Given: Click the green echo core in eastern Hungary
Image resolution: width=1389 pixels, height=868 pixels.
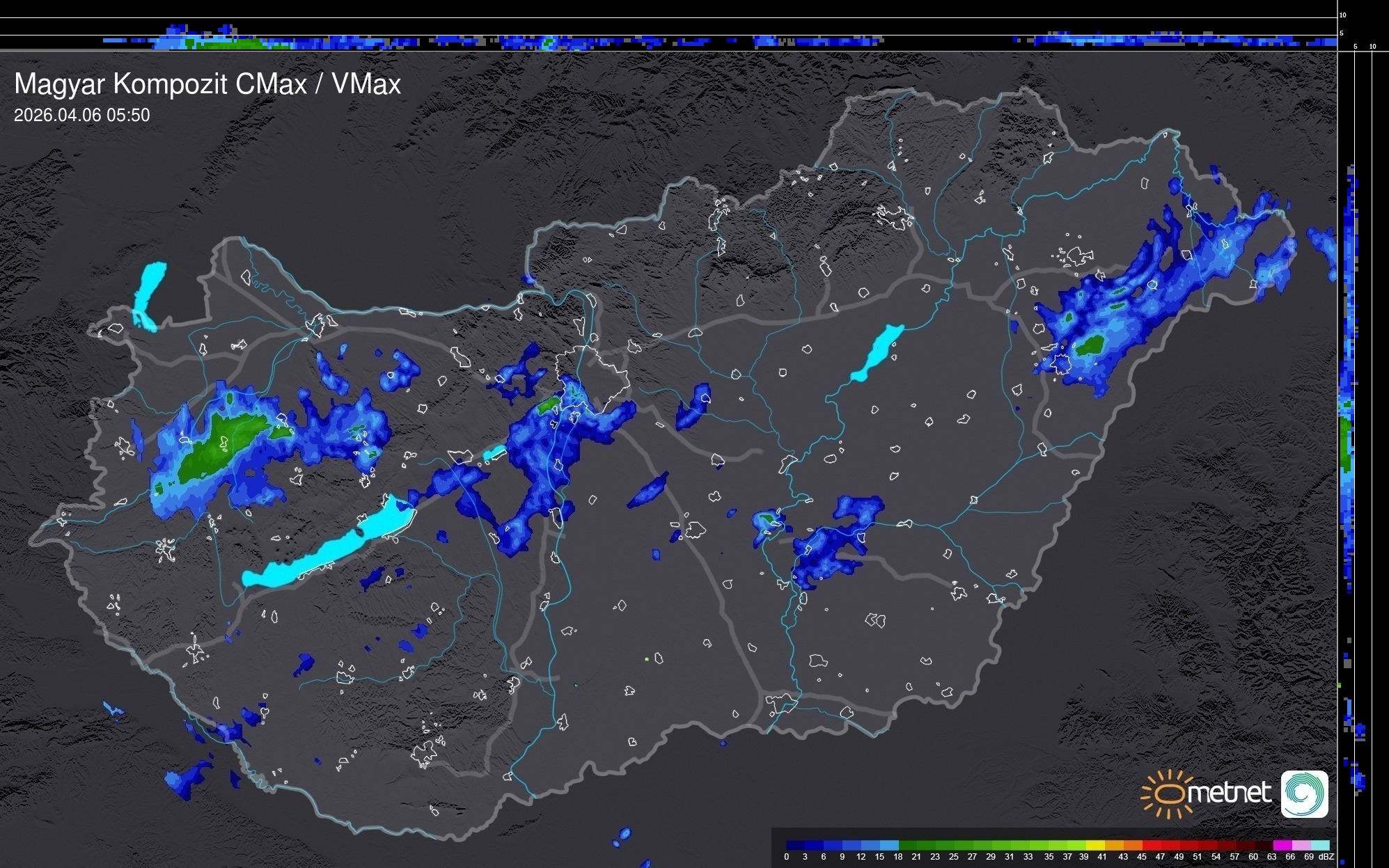Looking at the screenshot, I should click(1090, 345).
